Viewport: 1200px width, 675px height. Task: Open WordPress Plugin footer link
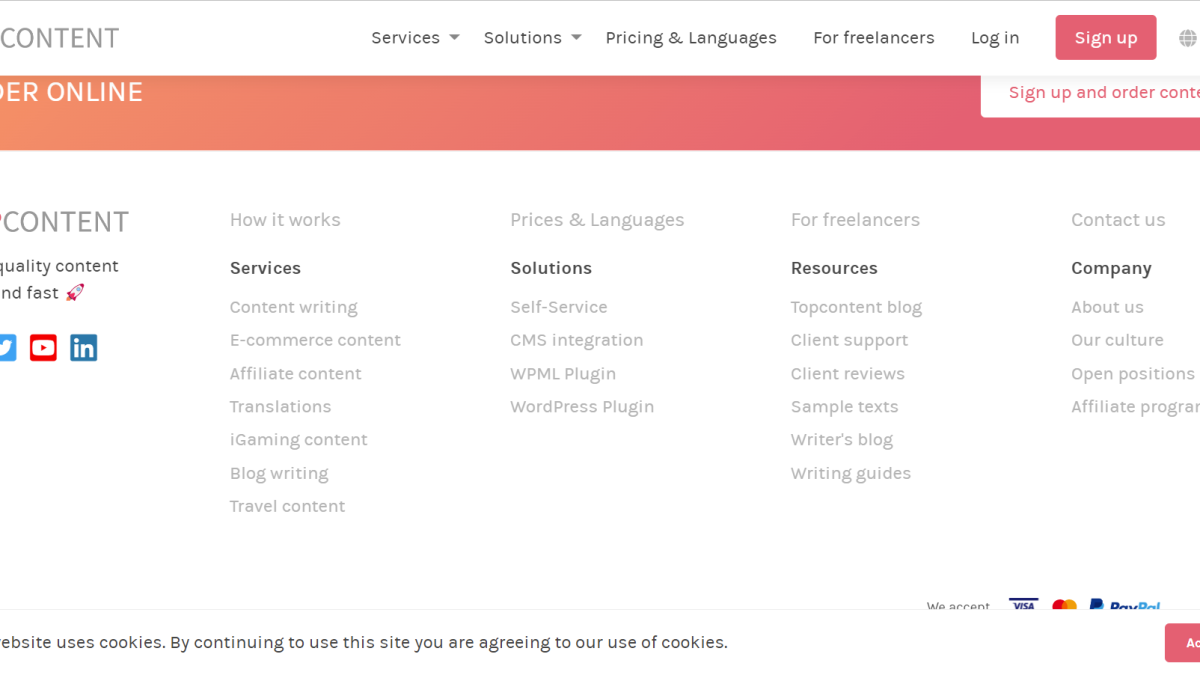tap(582, 407)
